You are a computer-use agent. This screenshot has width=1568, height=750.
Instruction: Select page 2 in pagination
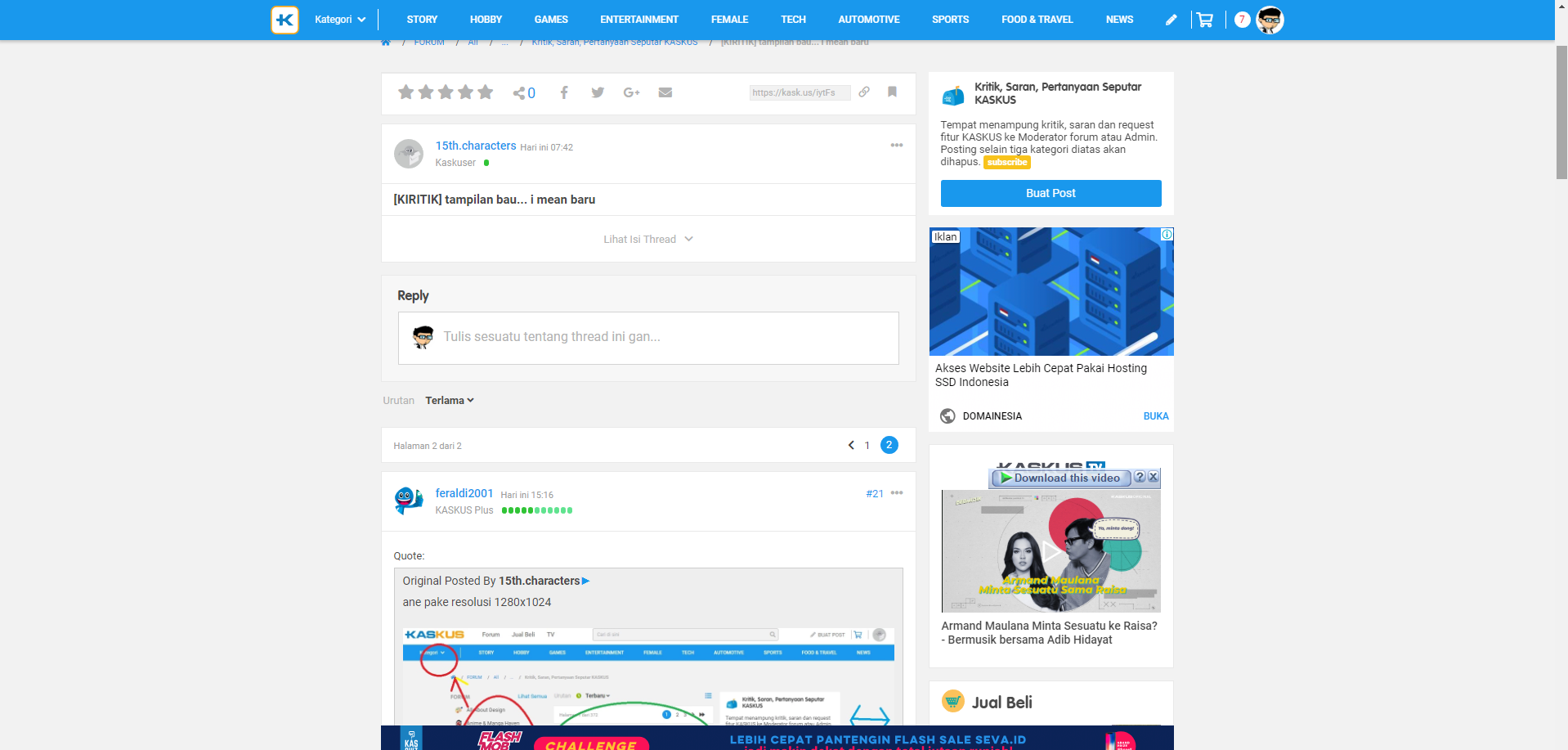[x=889, y=445]
